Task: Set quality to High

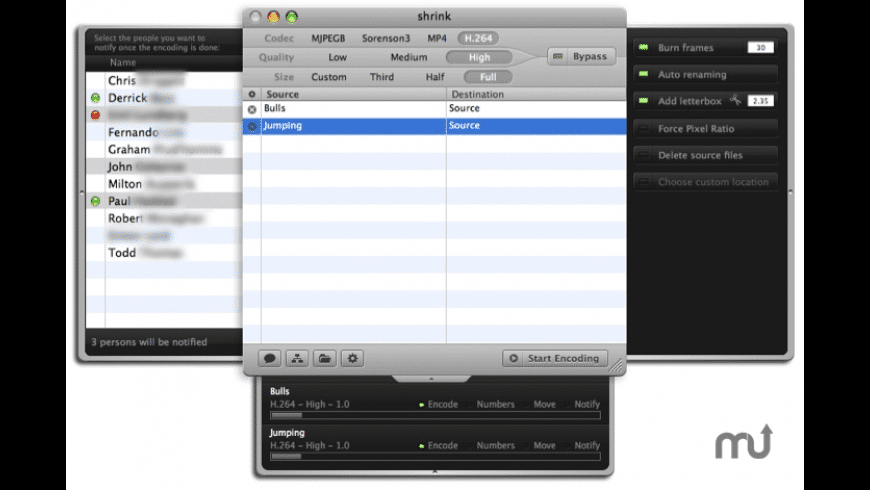Action: pyautogui.click(x=479, y=57)
